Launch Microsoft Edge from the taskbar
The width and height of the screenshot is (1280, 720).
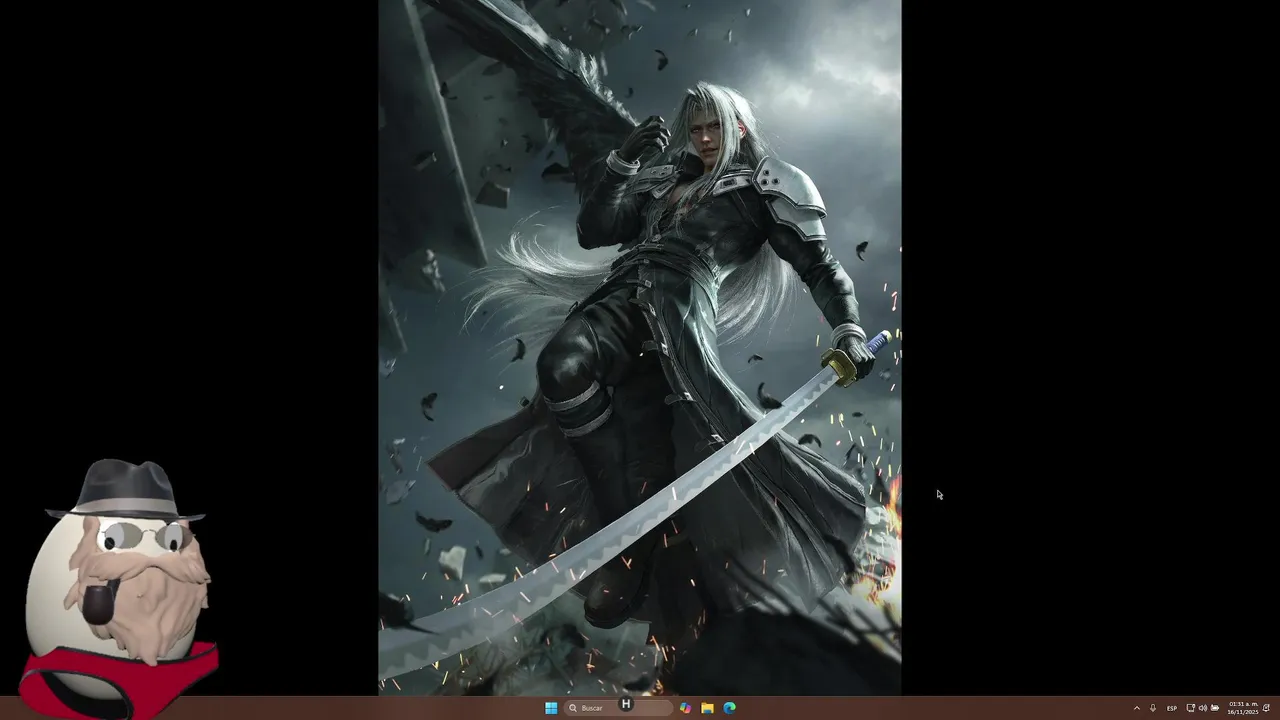pos(729,708)
